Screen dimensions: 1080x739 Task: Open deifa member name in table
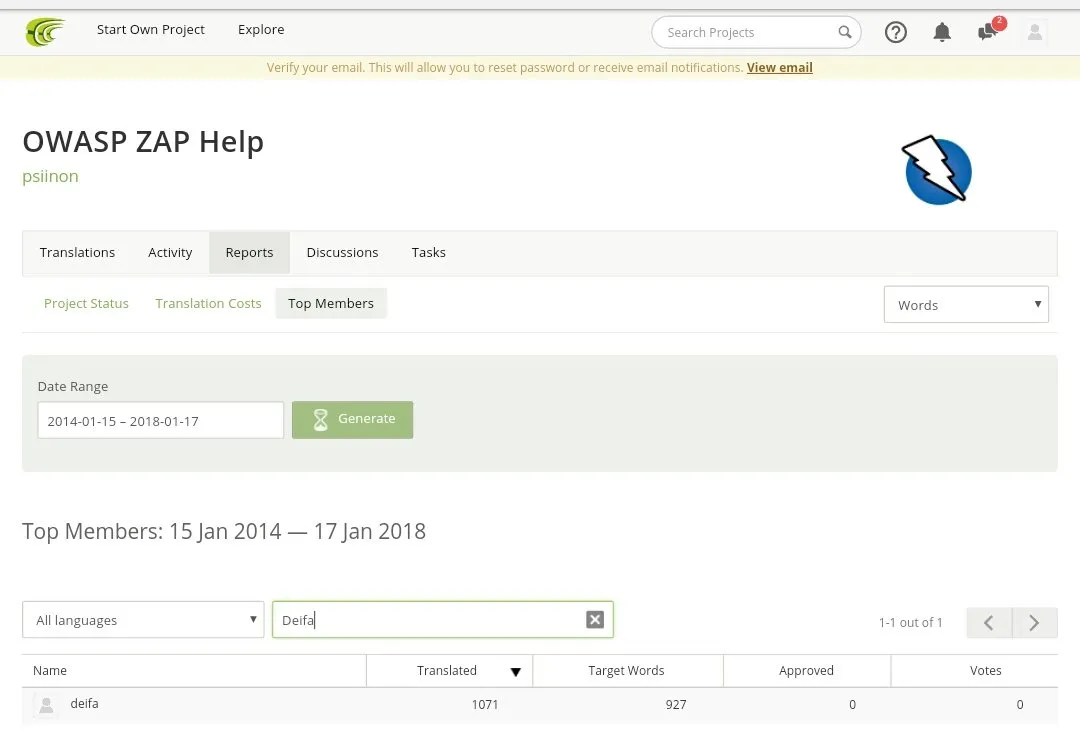coord(84,703)
